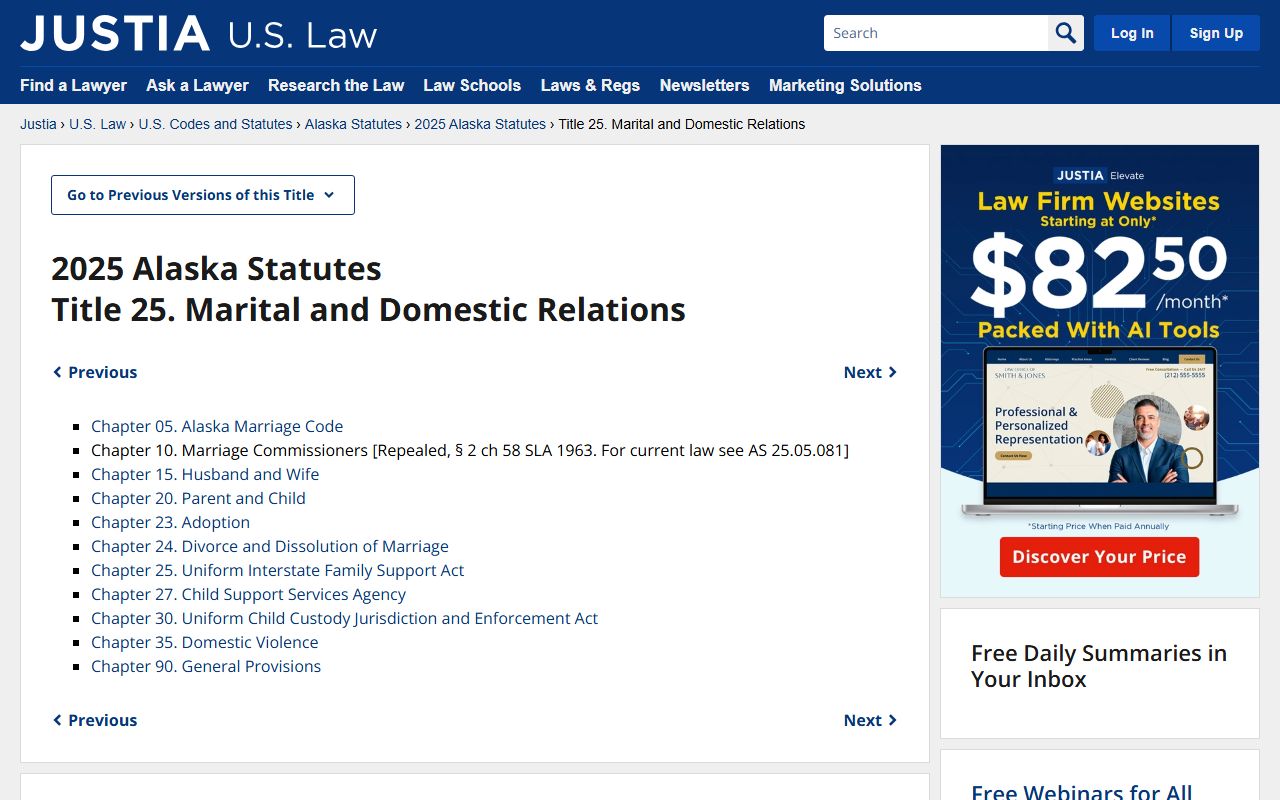Click into the Search input field
The width and height of the screenshot is (1280, 800).
pos(936,33)
